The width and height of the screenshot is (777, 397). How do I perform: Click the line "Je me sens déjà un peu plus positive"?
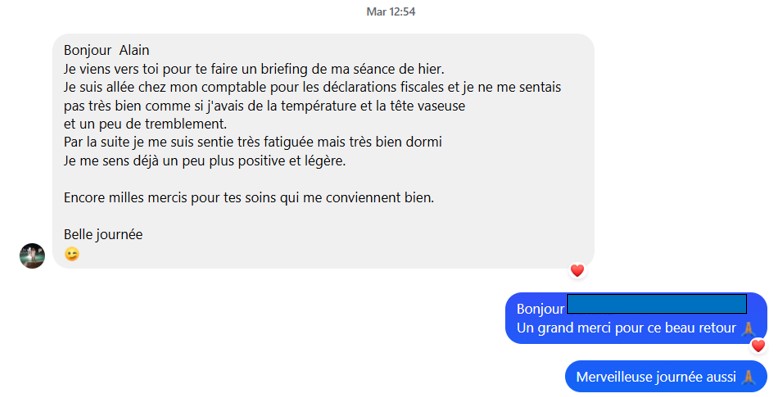(x=205, y=161)
